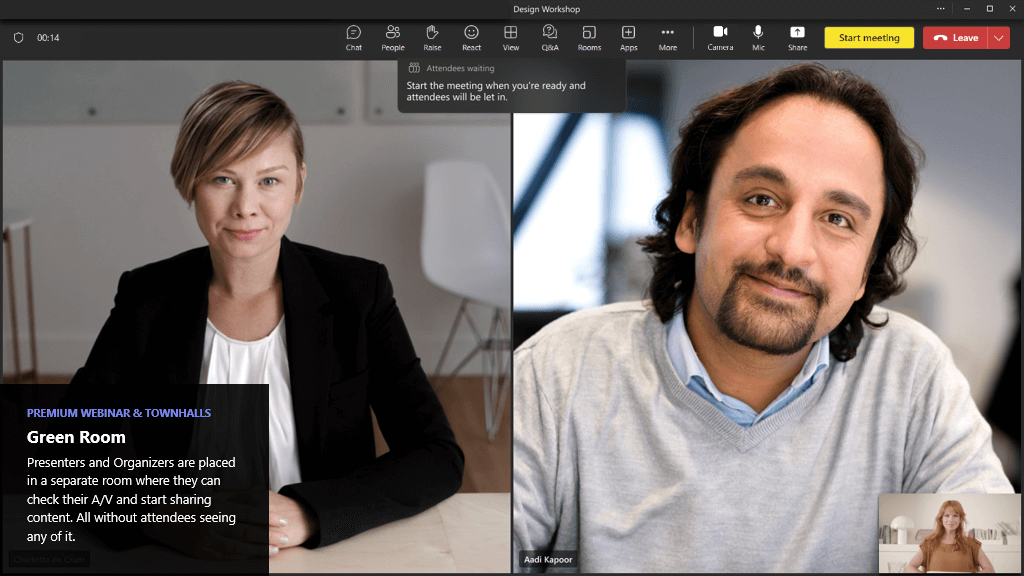Expand the More options menu
This screenshot has width=1024, height=576.
(667, 37)
